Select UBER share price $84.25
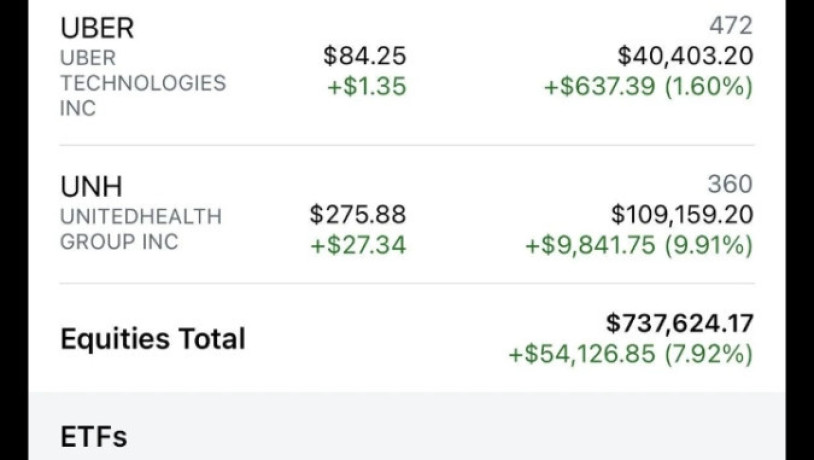Viewport: 814px width, 460px height. [x=365, y=56]
